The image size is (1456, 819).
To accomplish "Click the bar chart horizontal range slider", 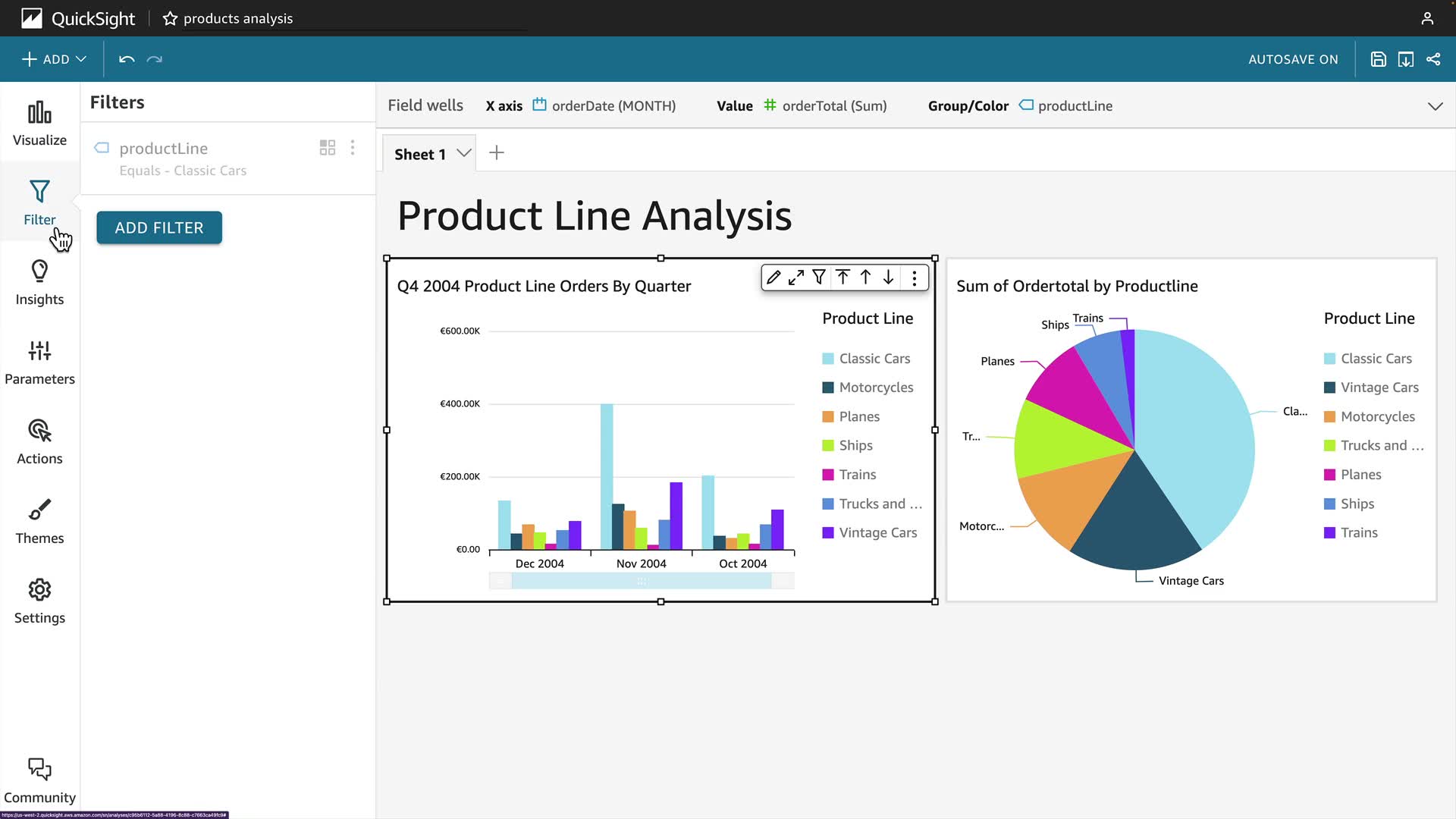I will [x=642, y=582].
